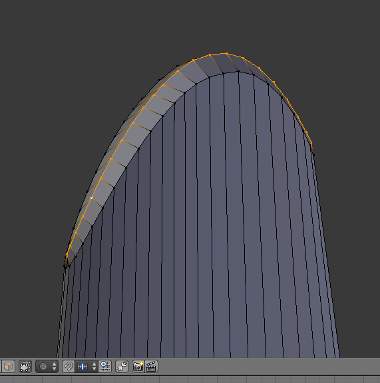Image resolution: width=380 pixels, height=383 pixels.
Task: Click the snap target options icon
Action: 105,367
